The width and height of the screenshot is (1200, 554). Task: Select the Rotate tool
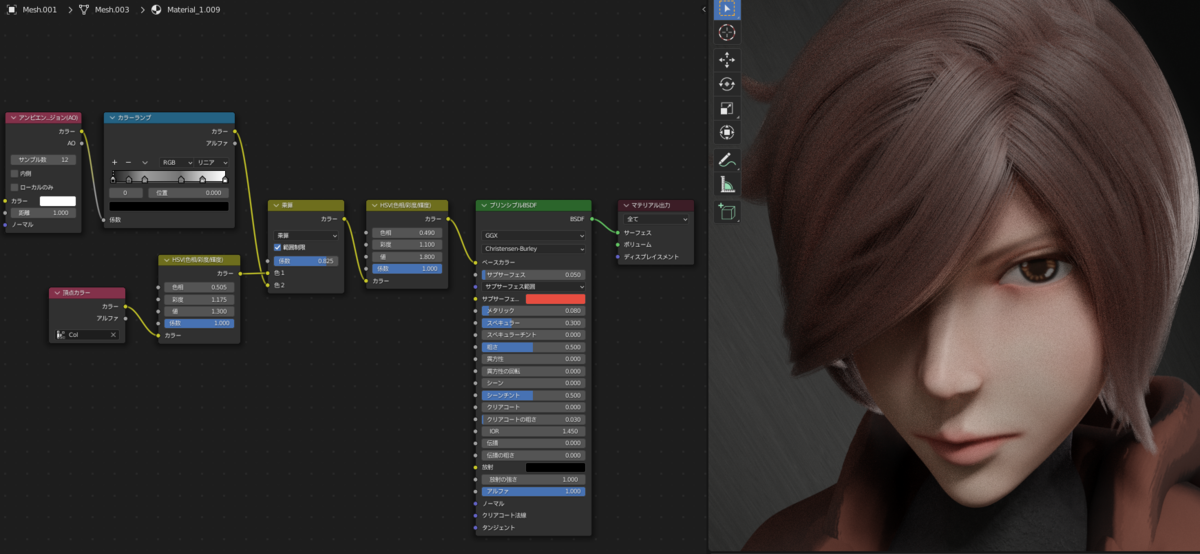(x=727, y=84)
